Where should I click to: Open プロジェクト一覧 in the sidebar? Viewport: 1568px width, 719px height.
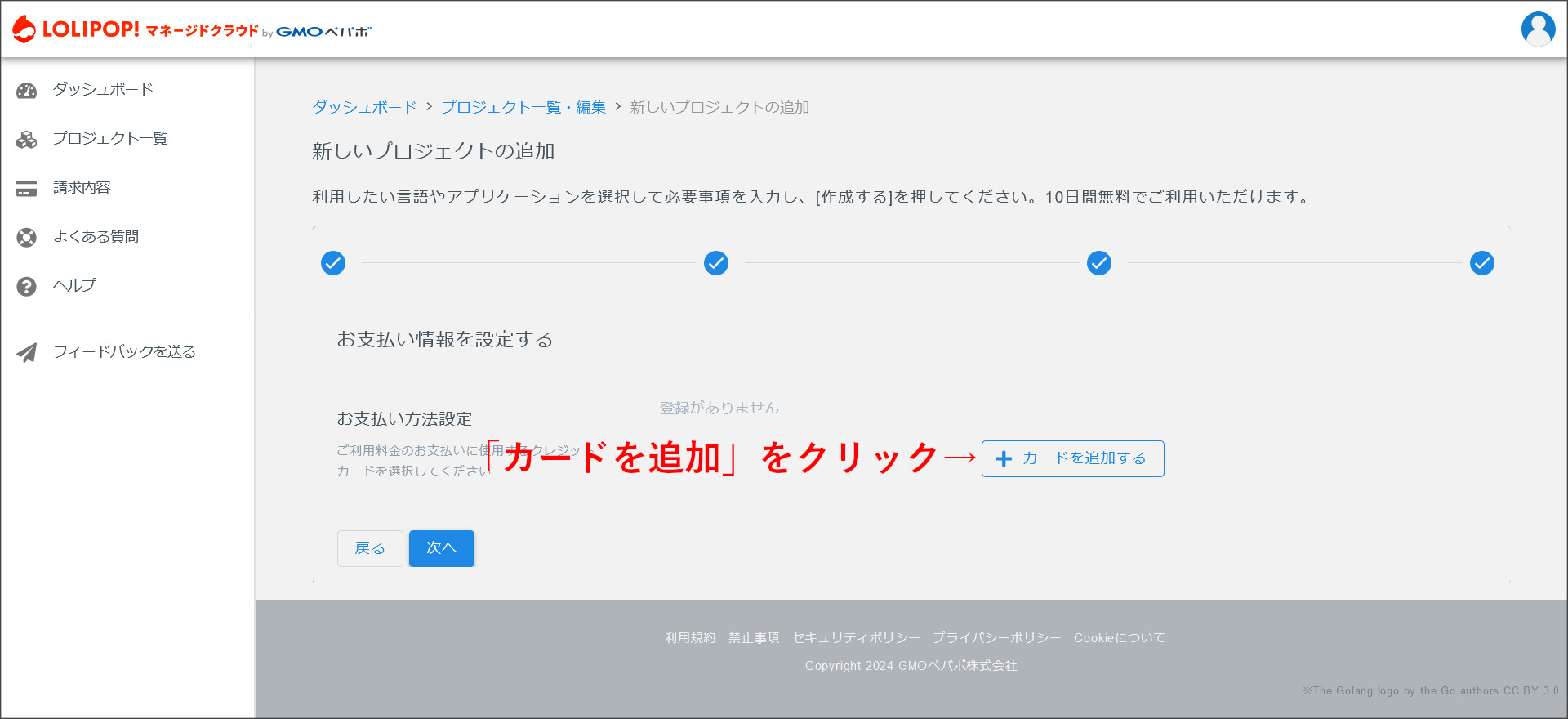[x=110, y=139]
